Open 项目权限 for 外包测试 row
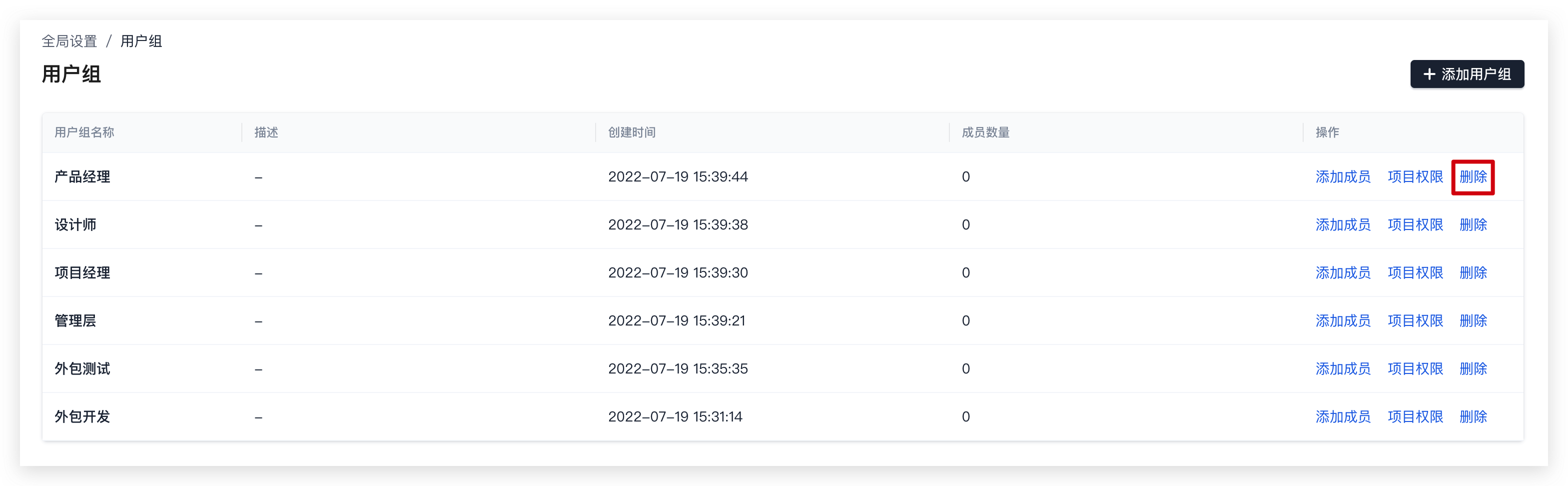Screen dimensions: 1568x486 point(1415,369)
